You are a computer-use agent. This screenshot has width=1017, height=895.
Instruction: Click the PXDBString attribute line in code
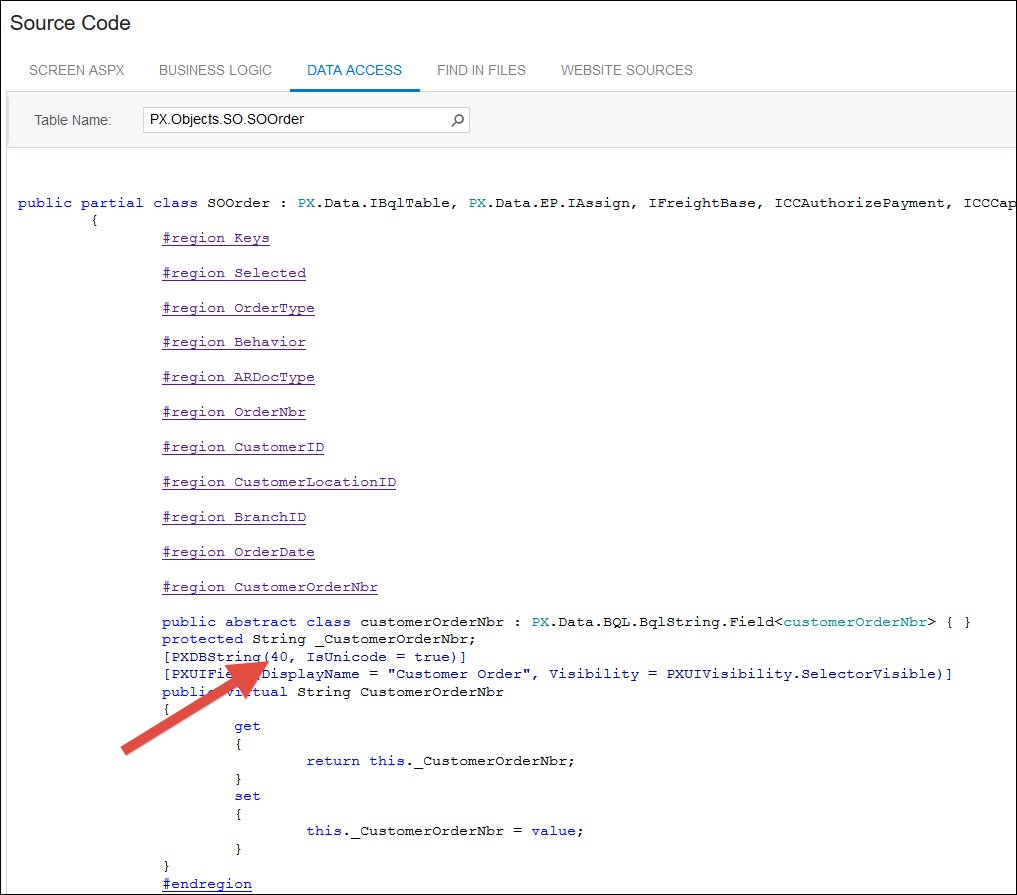pos(314,656)
